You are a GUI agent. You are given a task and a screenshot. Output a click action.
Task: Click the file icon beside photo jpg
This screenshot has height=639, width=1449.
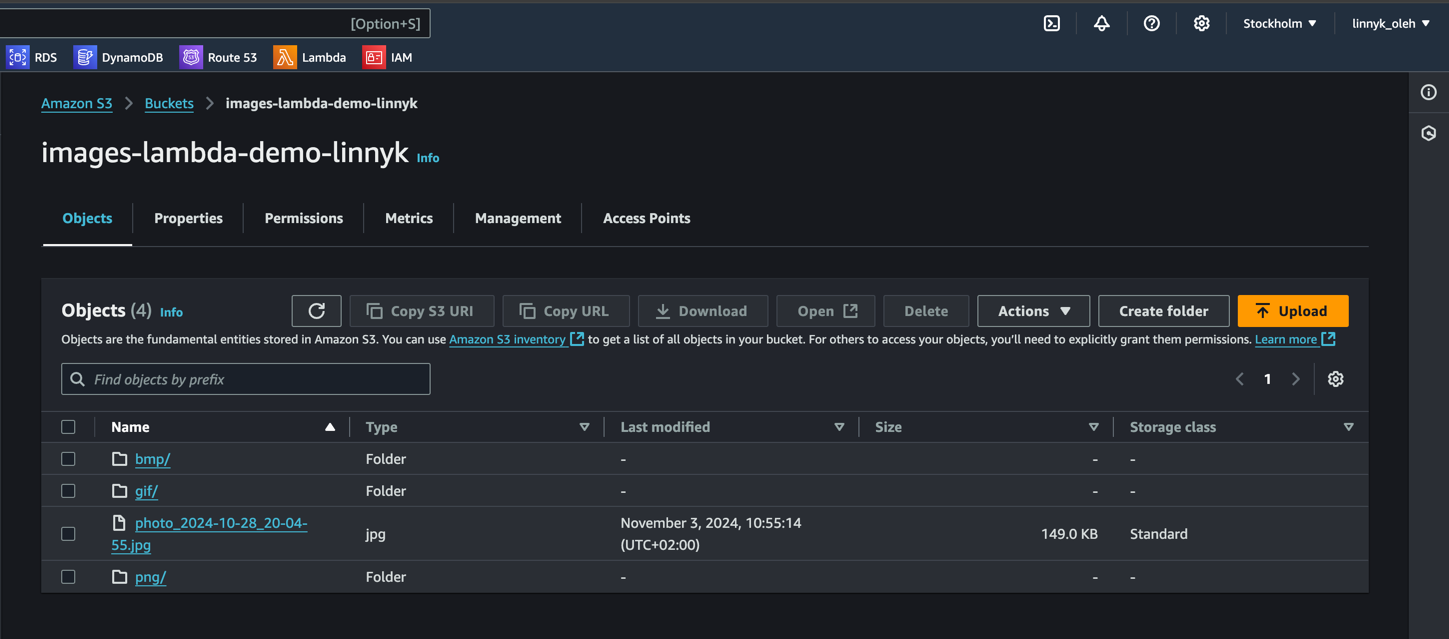[120, 523]
